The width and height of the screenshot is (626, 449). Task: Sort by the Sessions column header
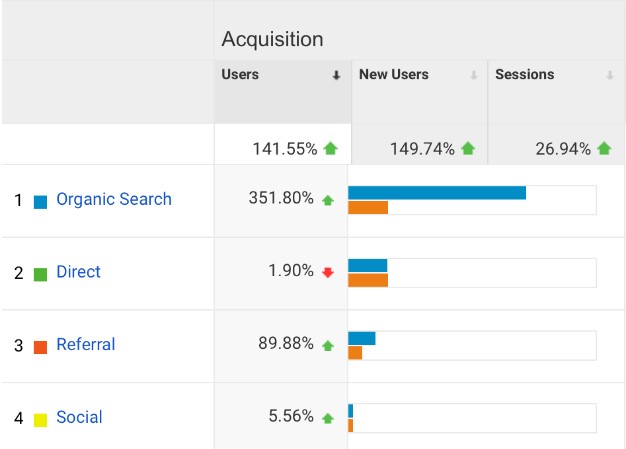click(524, 75)
